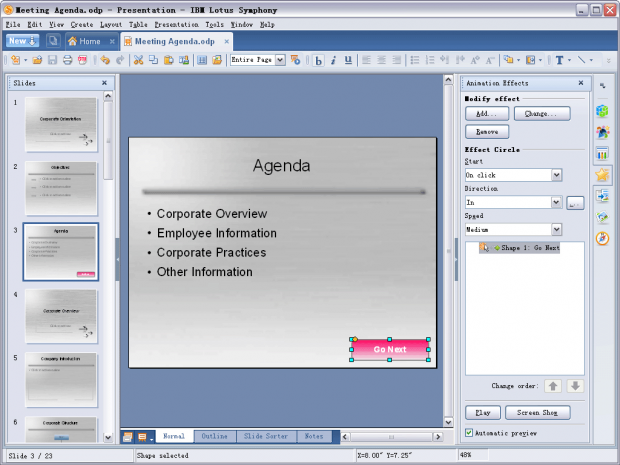Click the compass icon in the right sidebar
This screenshot has width=620, height=465.
click(x=602, y=239)
